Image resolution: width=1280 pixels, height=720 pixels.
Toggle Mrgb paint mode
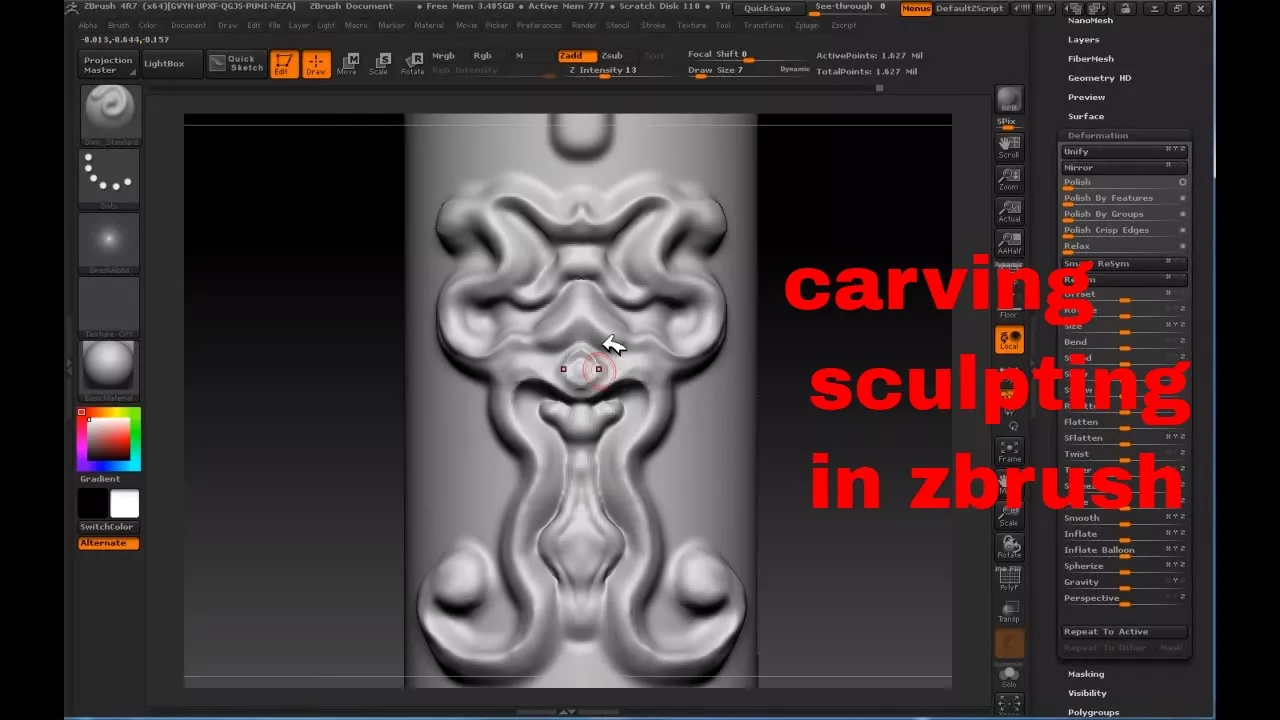(x=443, y=56)
